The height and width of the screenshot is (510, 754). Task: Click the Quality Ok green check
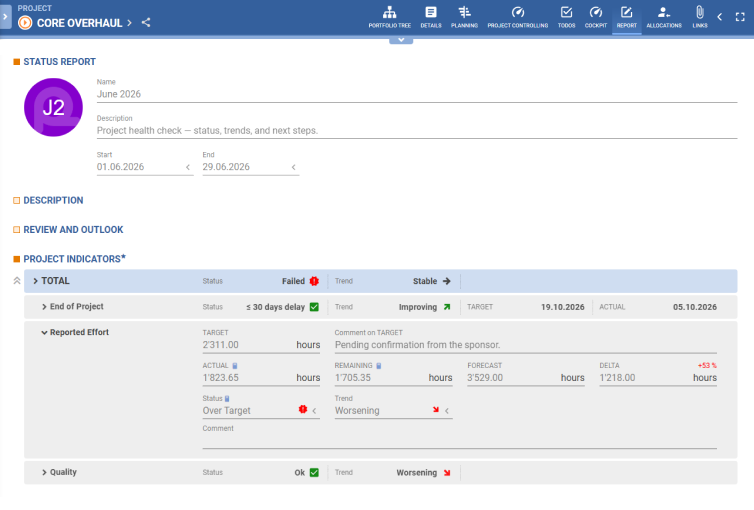(314, 473)
